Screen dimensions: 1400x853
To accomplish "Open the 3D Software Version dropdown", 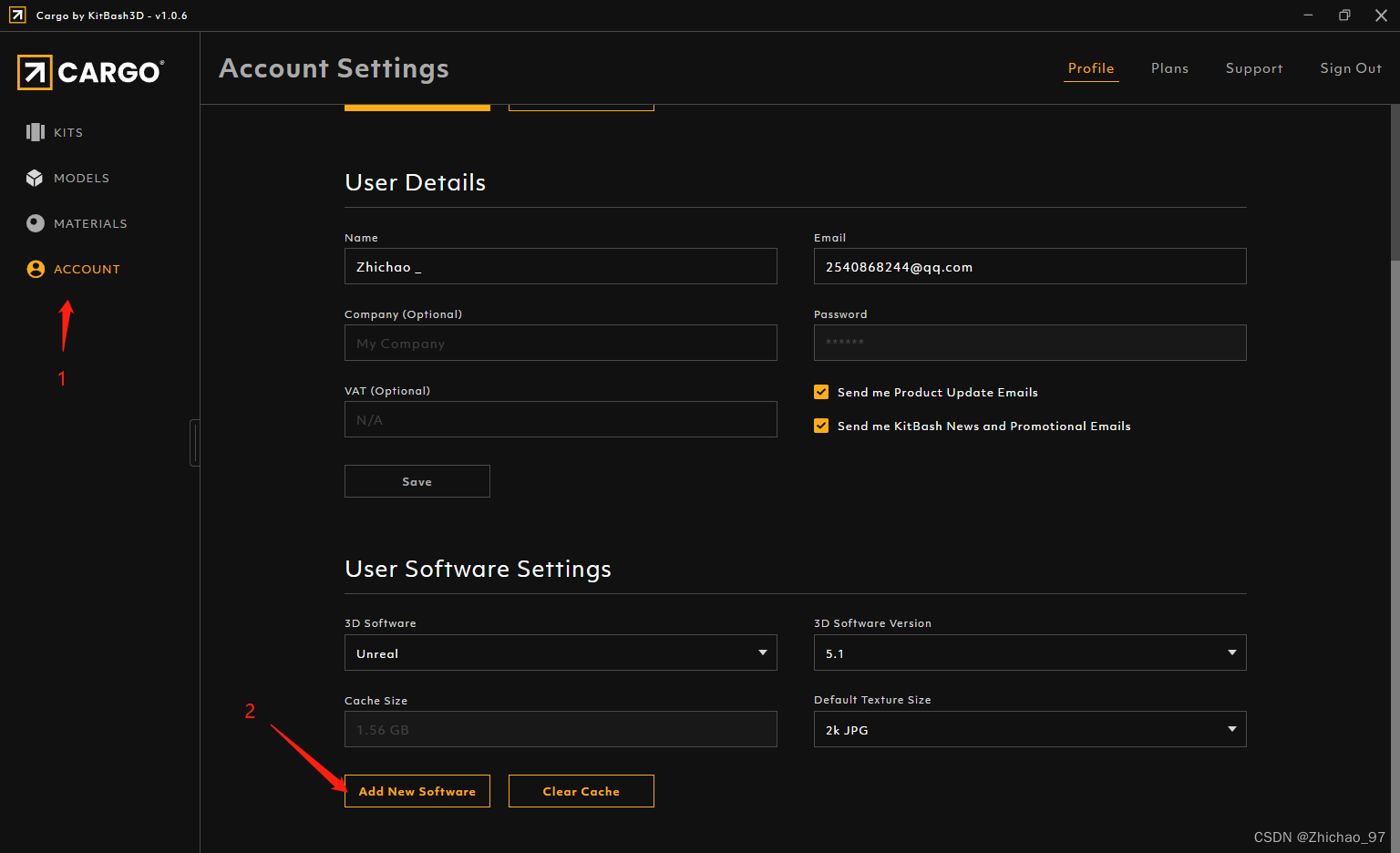I will 1030,653.
